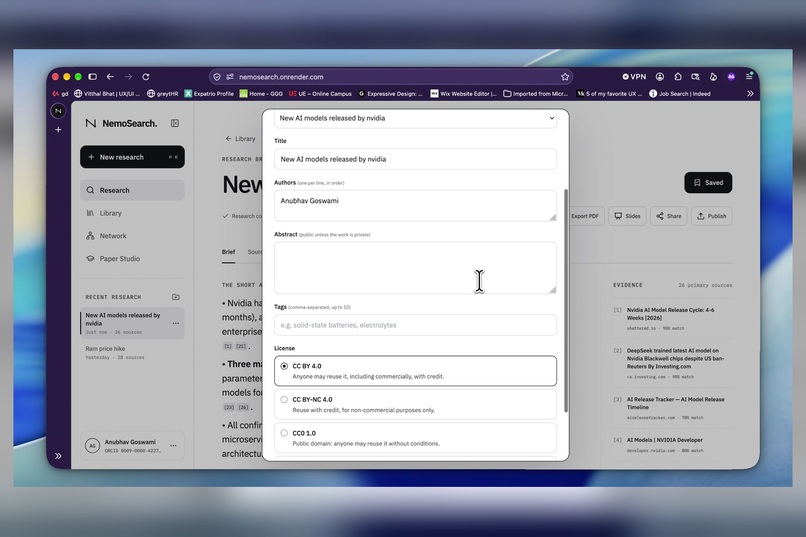This screenshot has height=537, width=806.
Task: Open the 'Imported from Micr...' bookmarks folder
Action: pos(535,94)
